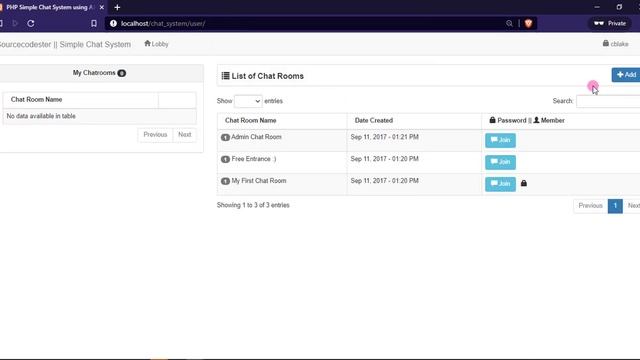The width and height of the screenshot is (640, 360).
Task: Click member count badge of My First Chat Room
Action: point(225,181)
